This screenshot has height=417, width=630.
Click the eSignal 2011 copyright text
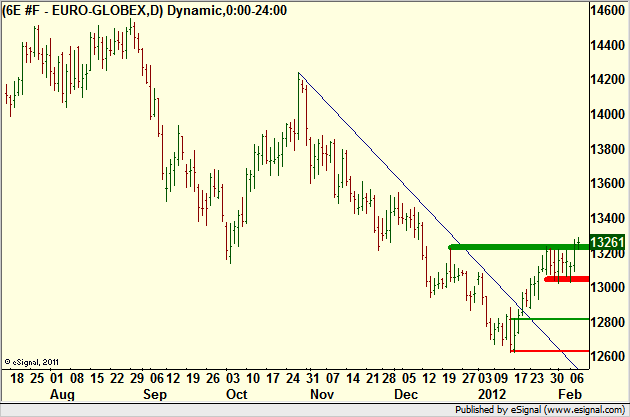pyautogui.click(x=33, y=362)
